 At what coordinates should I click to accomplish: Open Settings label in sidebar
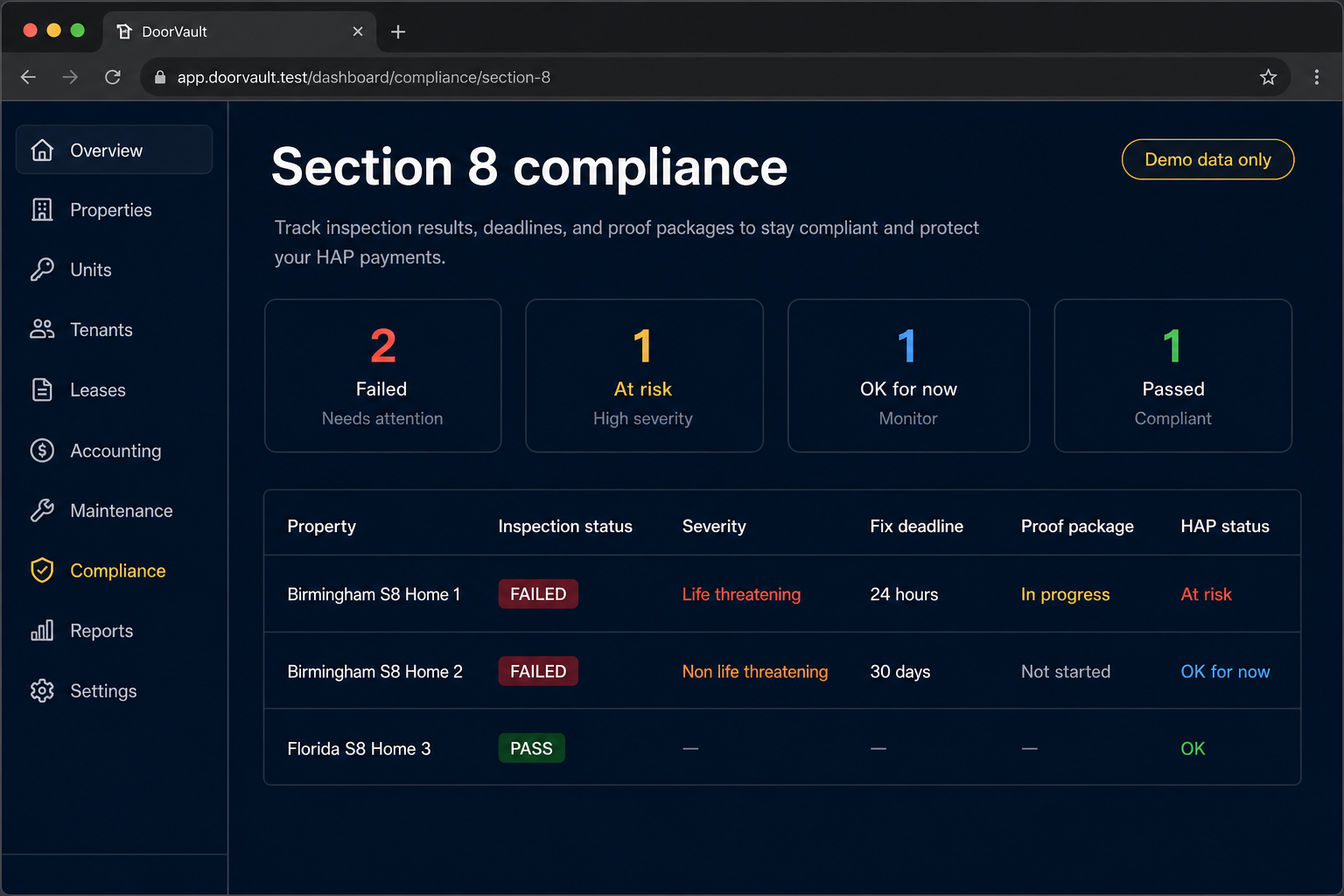[x=103, y=691]
